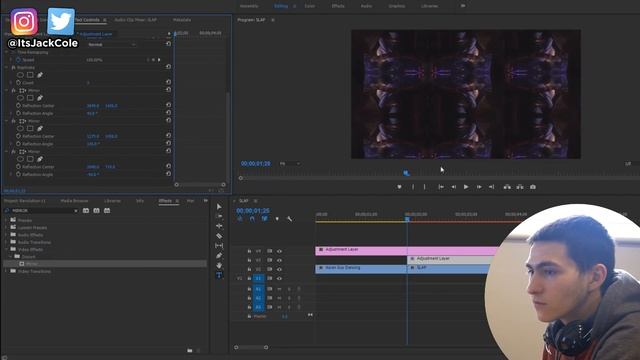Collapse the Distort folder
Viewport: 640px width, 360px height.
[x=10, y=256]
